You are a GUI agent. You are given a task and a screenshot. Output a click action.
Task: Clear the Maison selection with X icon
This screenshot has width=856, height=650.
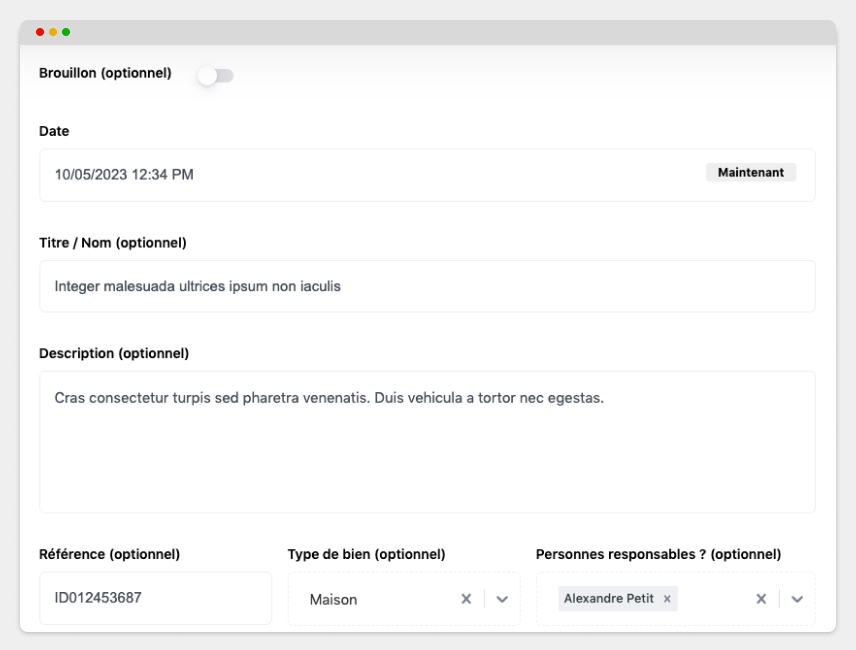(466, 599)
